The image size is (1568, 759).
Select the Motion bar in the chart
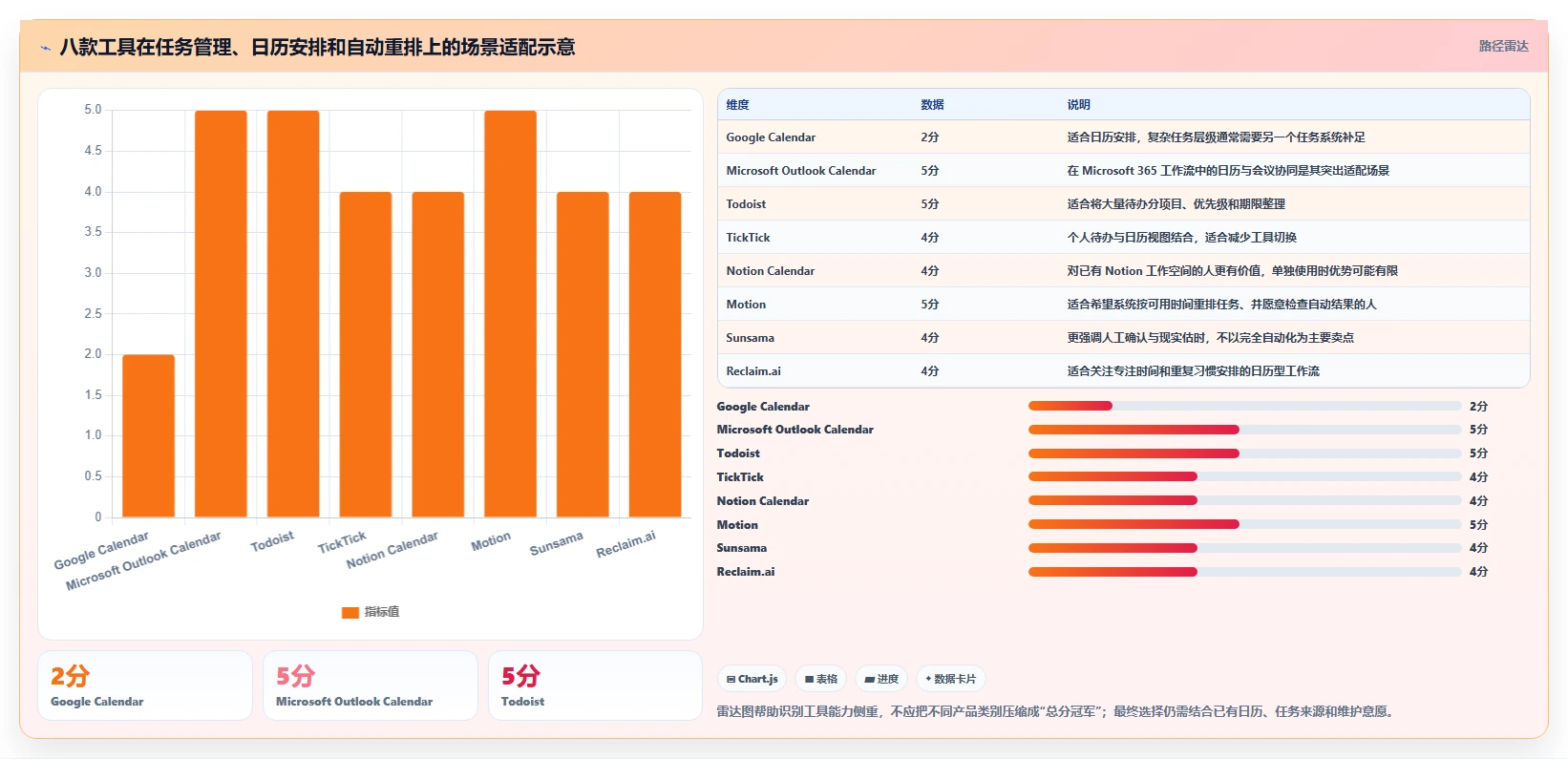click(510, 314)
